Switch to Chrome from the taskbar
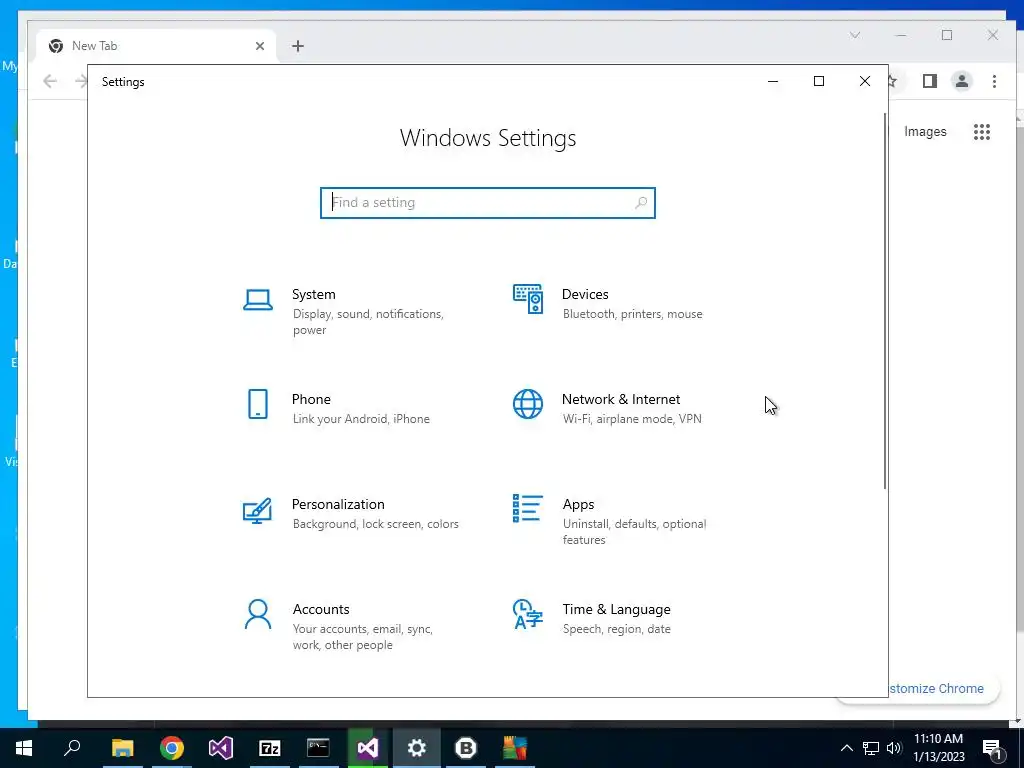Viewport: 1024px width, 768px height. (172, 748)
